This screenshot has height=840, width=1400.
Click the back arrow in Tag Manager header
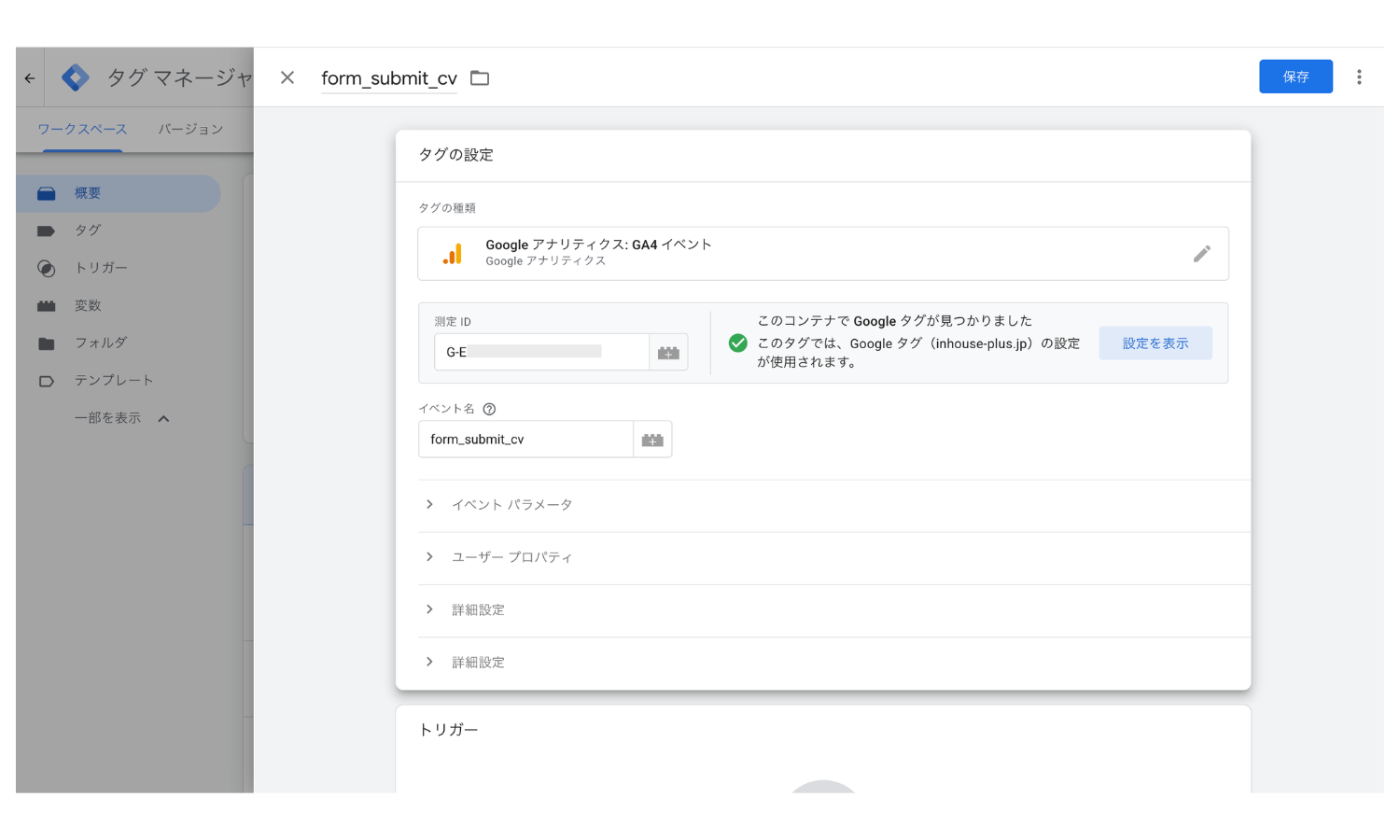[30, 78]
